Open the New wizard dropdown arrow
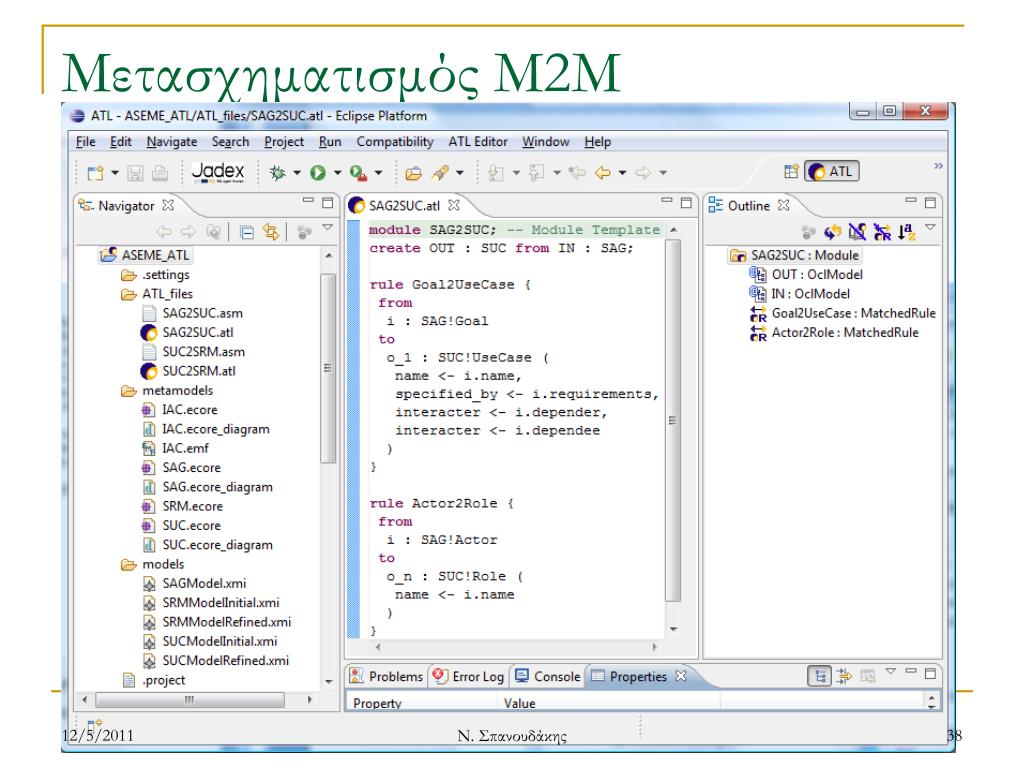Viewport: 1024px width, 768px height. [115, 173]
